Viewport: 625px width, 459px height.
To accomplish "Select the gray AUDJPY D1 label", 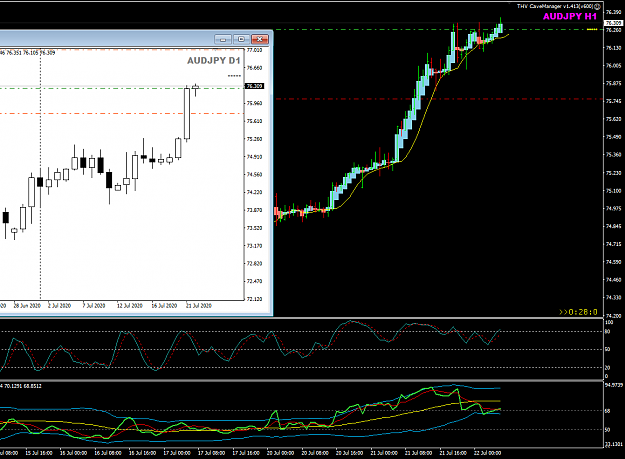I will point(214,61).
